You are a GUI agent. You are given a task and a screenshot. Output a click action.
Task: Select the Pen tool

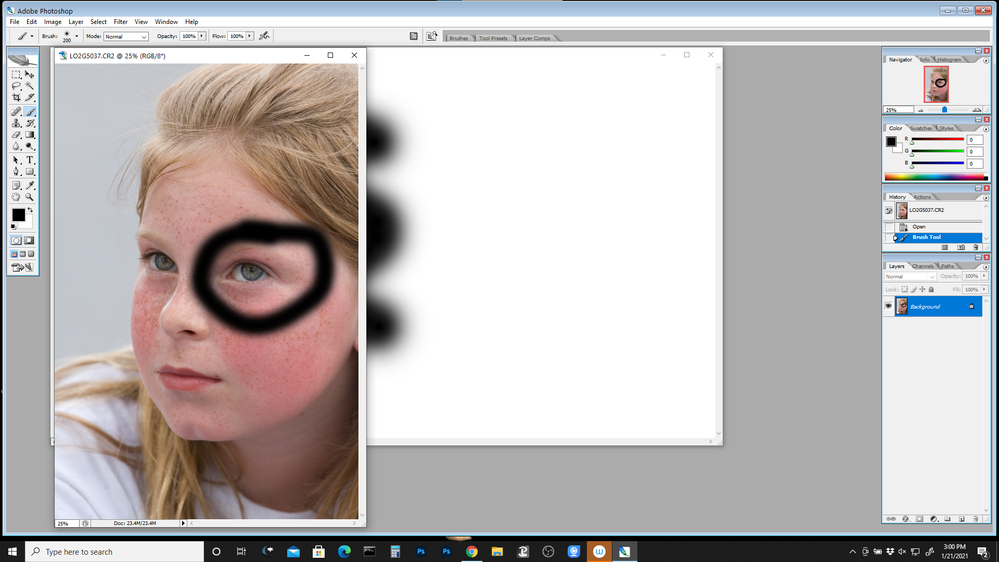16,171
